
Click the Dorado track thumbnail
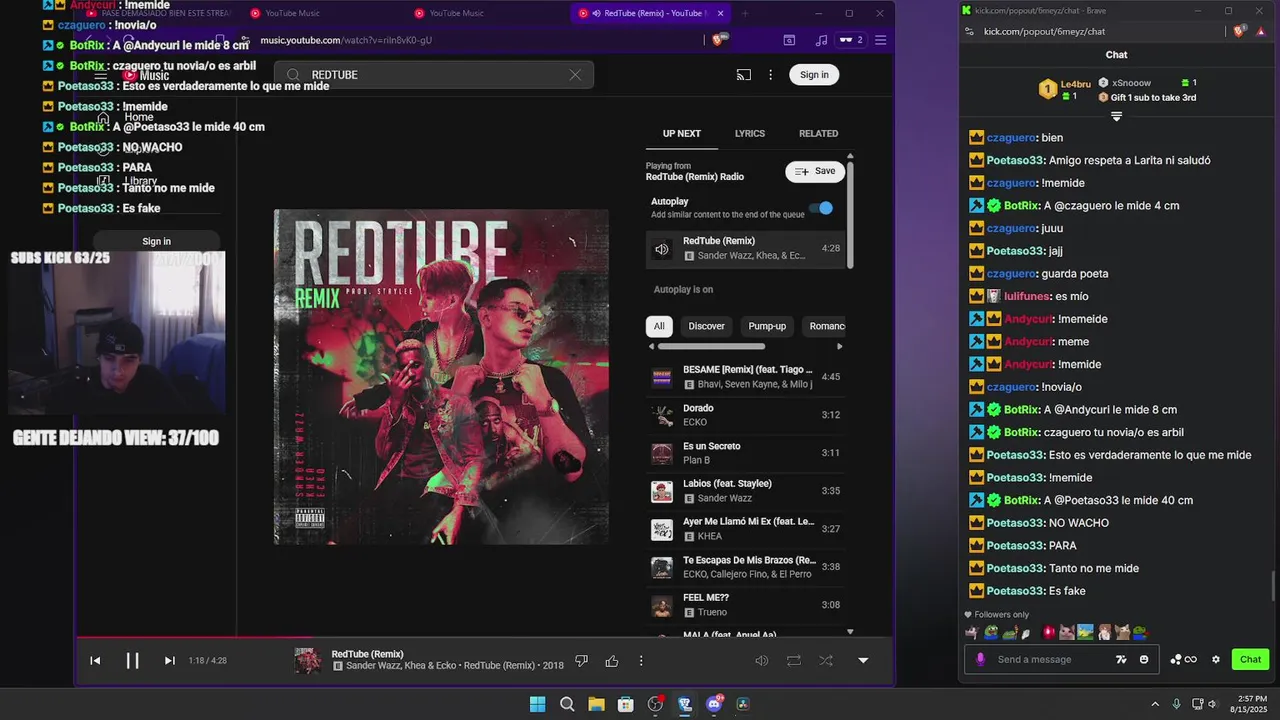coord(662,415)
